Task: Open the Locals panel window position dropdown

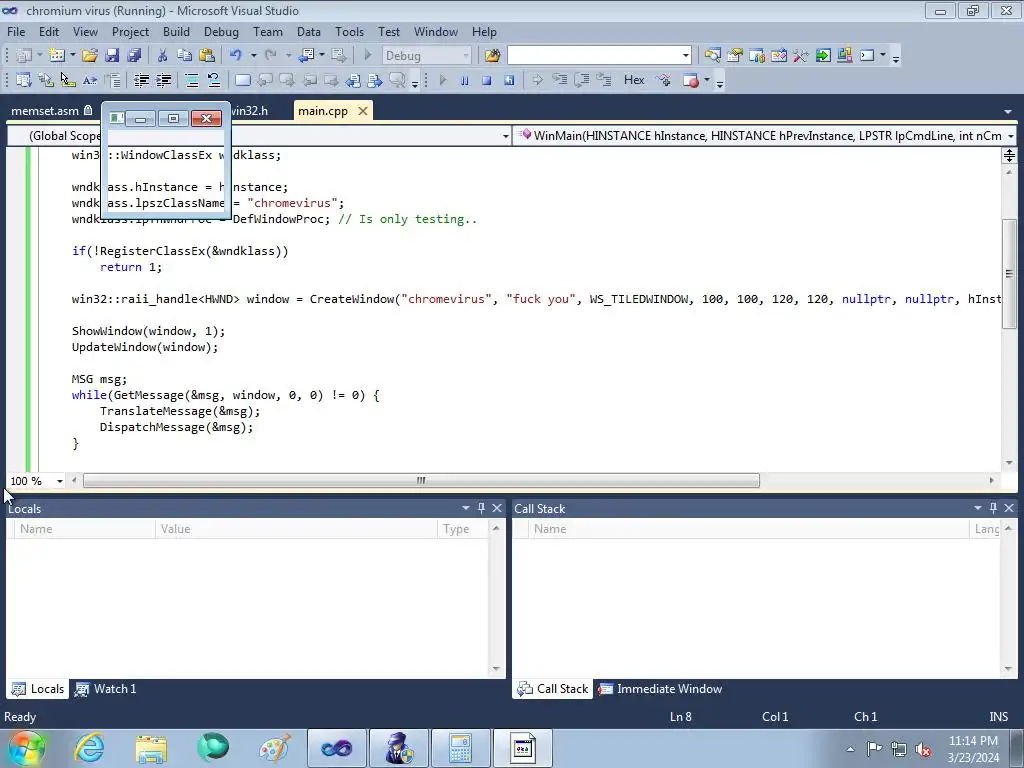Action: click(x=466, y=508)
